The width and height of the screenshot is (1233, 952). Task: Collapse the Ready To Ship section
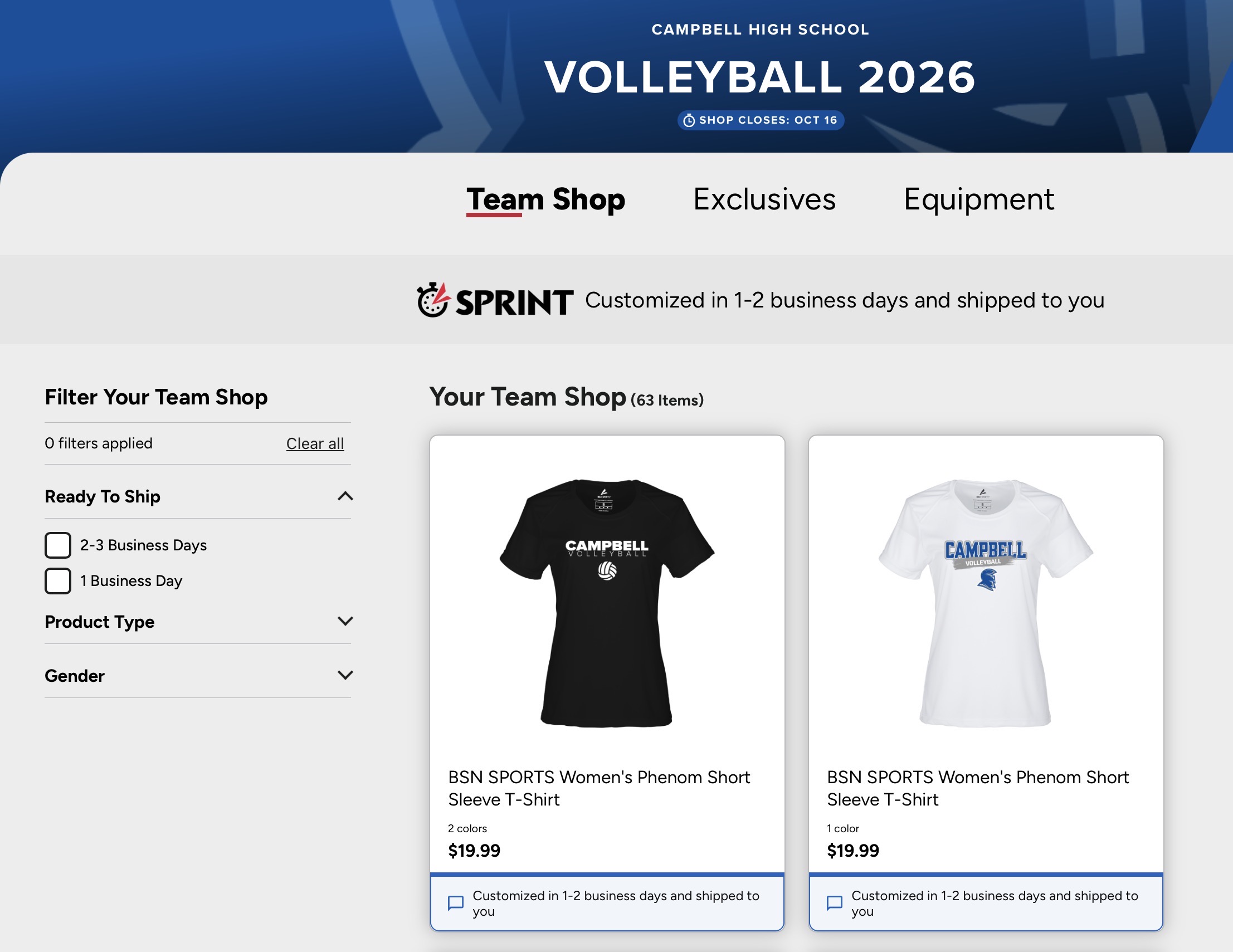coord(345,496)
